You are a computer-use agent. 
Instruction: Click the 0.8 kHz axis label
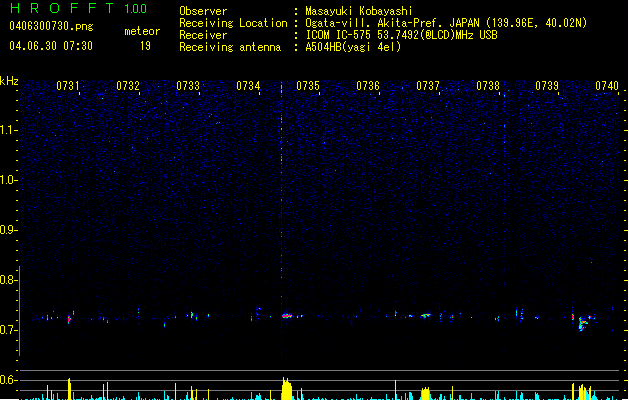(9, 280)
